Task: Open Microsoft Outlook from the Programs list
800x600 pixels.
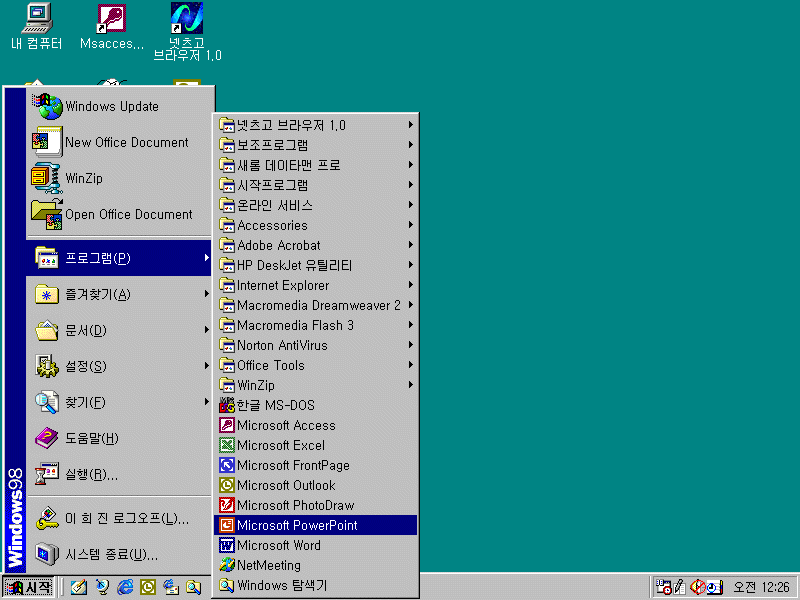Action: (x=316, y=485)
